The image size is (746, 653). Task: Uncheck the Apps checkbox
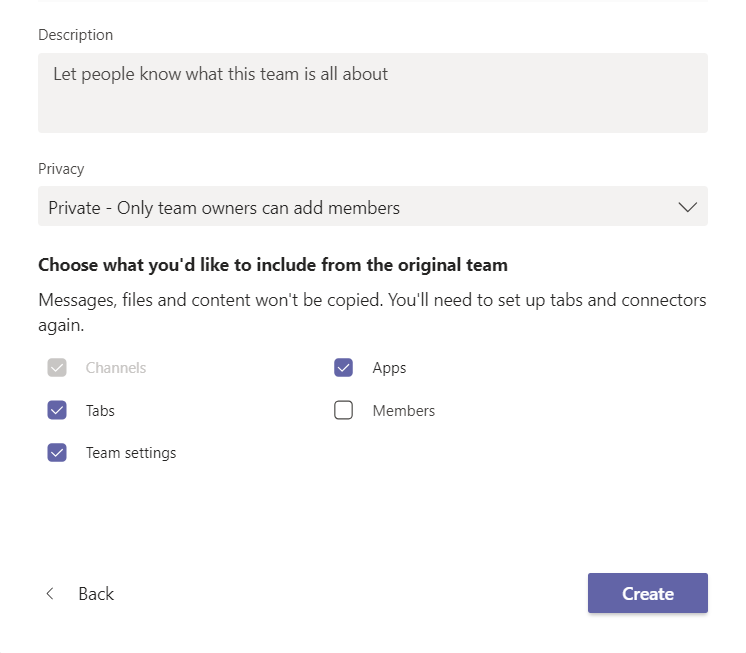coord(344,368)
